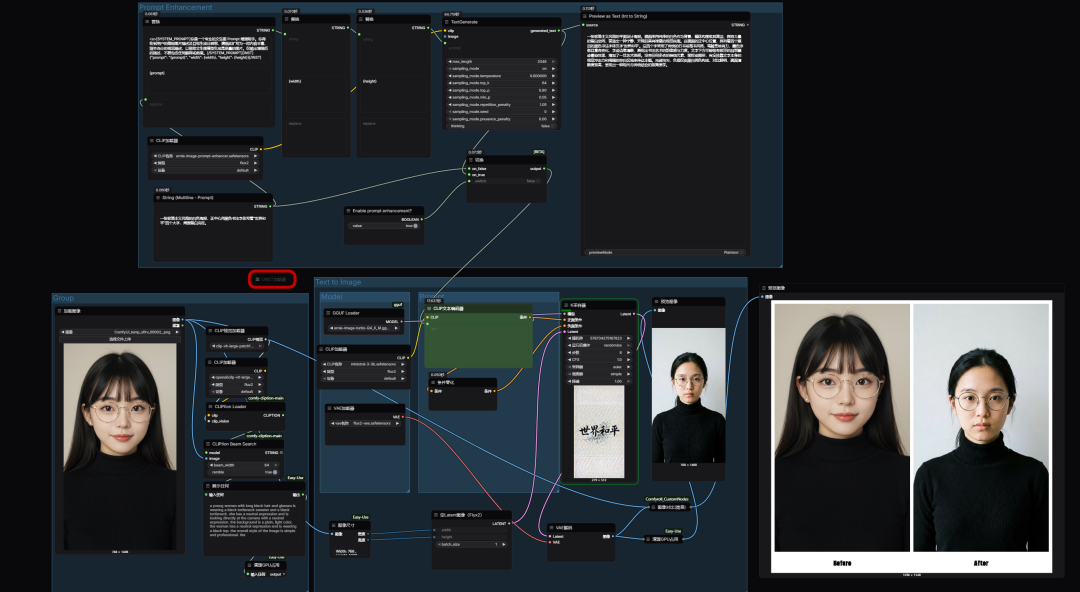Click the output portrait in the 预览图像 node
The width and height of the screenshot is (1080, 592).
[x=689, y=395]
